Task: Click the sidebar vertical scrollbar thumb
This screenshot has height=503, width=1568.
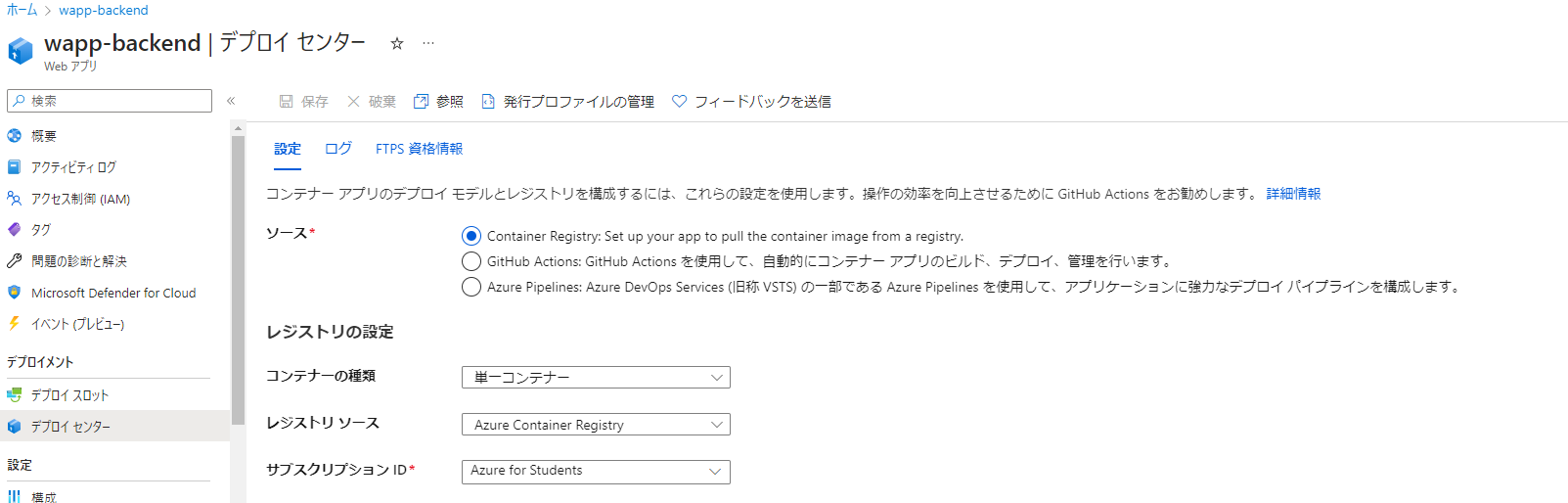Action: (x=238, y=280)
